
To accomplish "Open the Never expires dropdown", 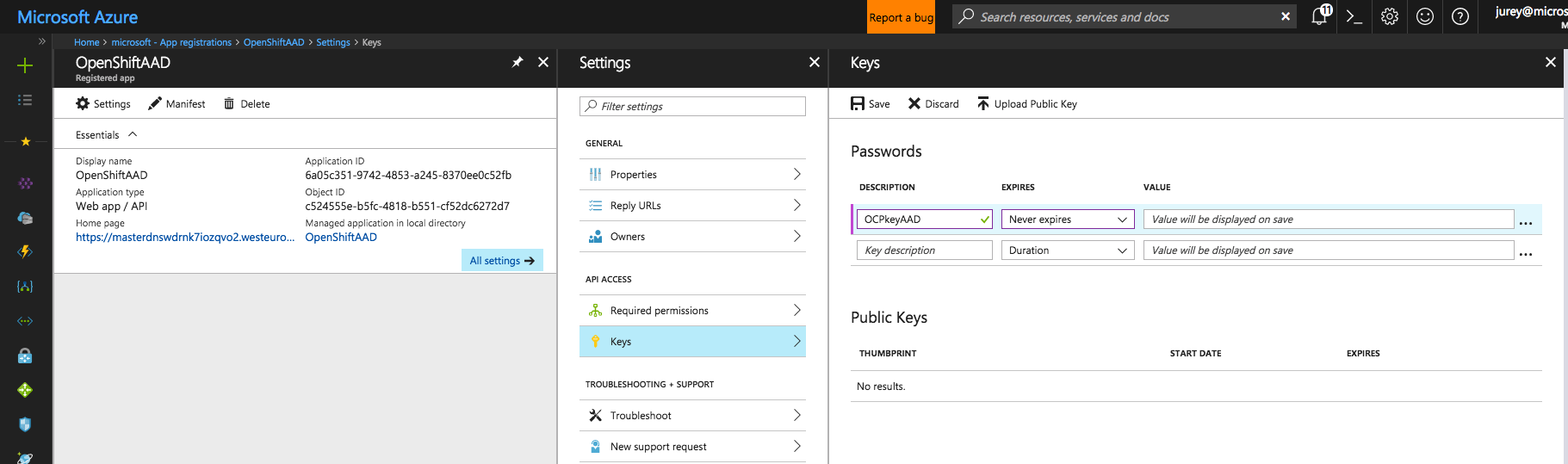I will click(1067, 220).
